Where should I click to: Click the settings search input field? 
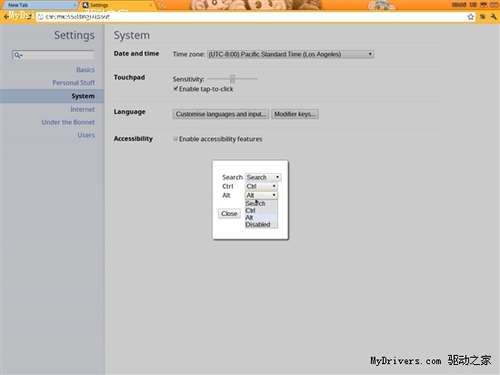tap(53, 55)
